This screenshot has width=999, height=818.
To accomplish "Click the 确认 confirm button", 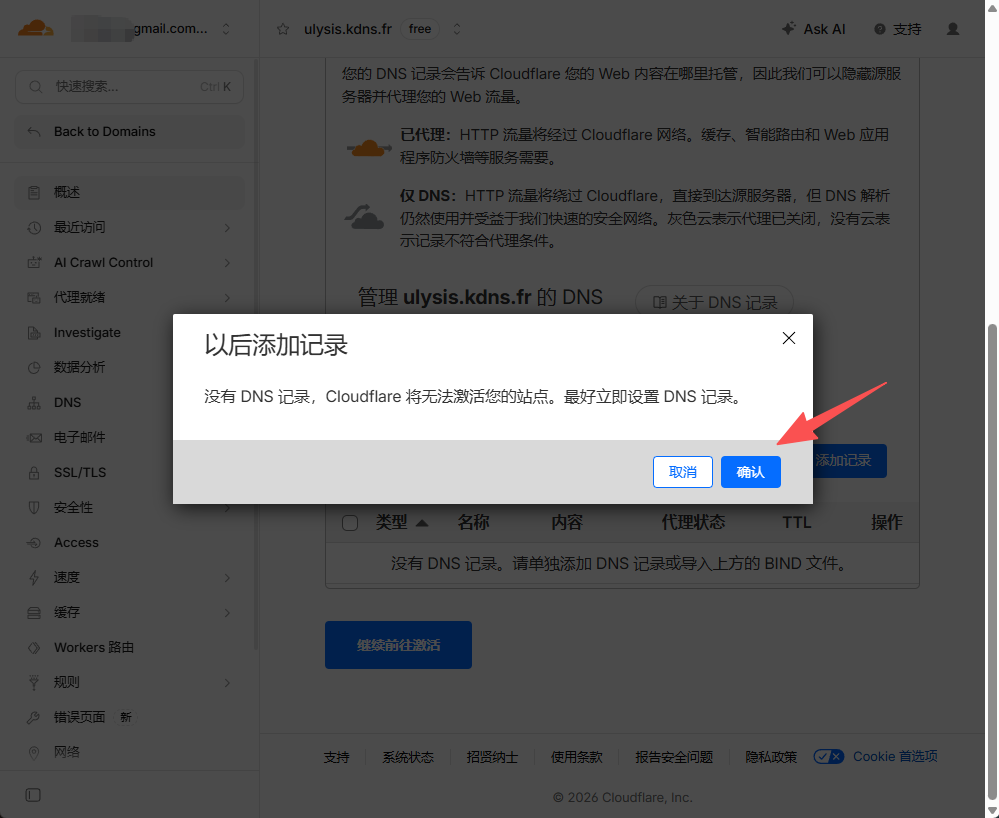I will (x=751, y=472).
